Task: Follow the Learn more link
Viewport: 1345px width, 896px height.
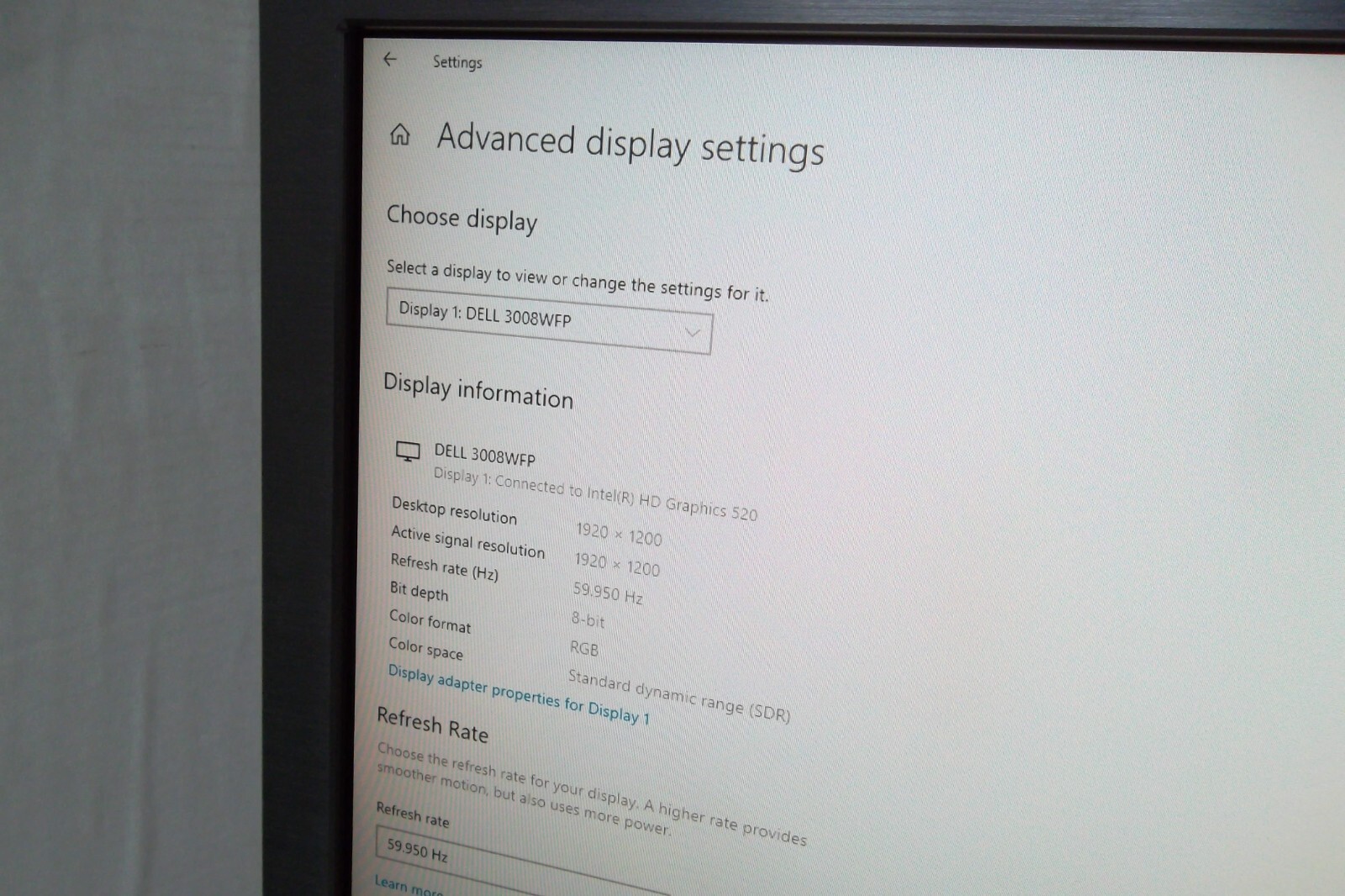Action: click(408, 886)
